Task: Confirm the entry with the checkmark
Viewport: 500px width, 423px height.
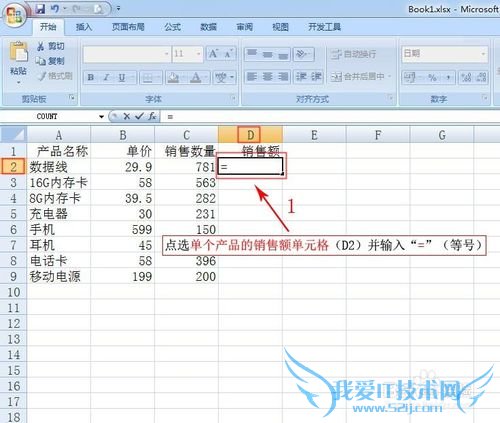Action: 139,116
